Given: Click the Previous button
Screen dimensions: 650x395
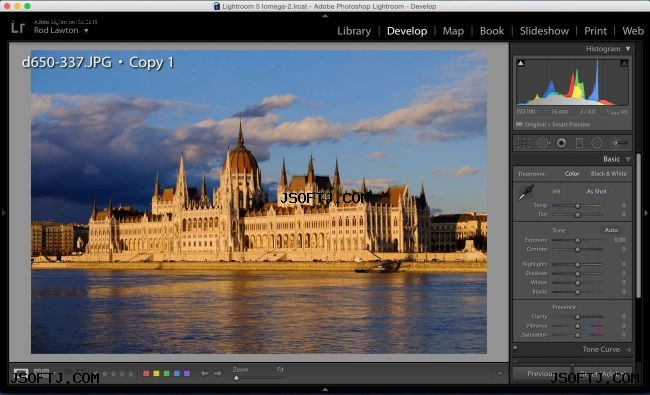Looking at the screenshot, I should coord(541,374).
